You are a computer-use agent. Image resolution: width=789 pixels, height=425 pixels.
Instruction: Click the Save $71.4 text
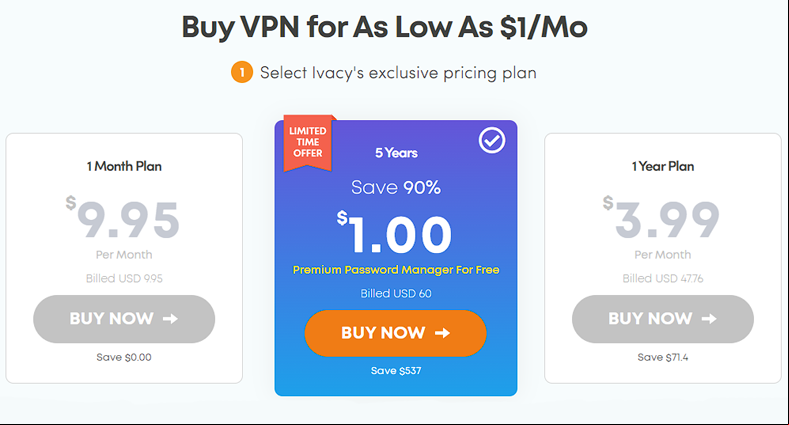pos(663,357)
